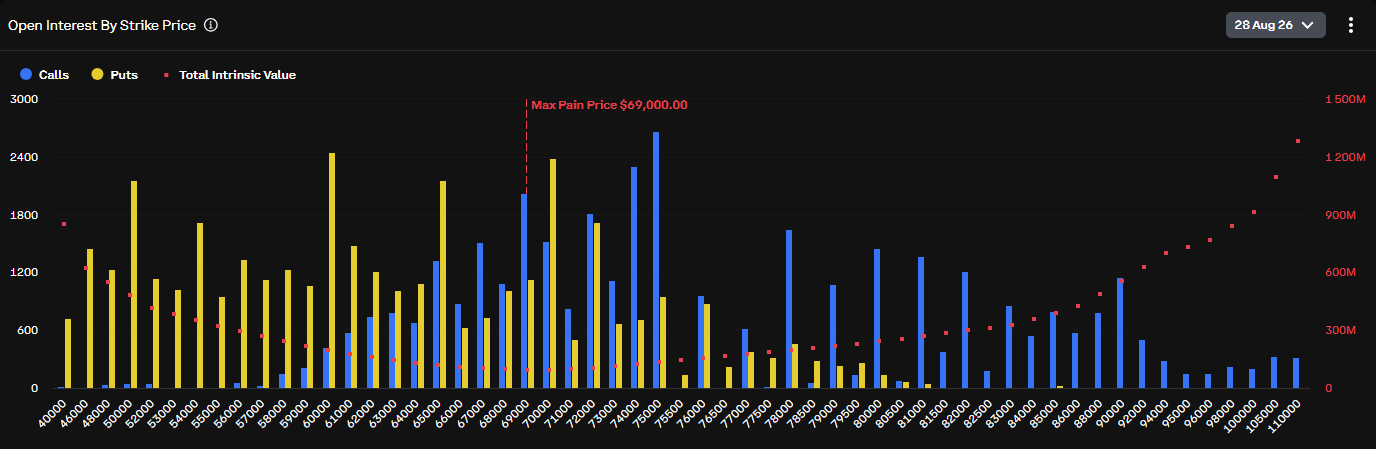Image resolution: width=1376 pixels, height=449 pixels.
Task: Click the 75000 strike label on x-axis
Action: (x=646, y=413)
